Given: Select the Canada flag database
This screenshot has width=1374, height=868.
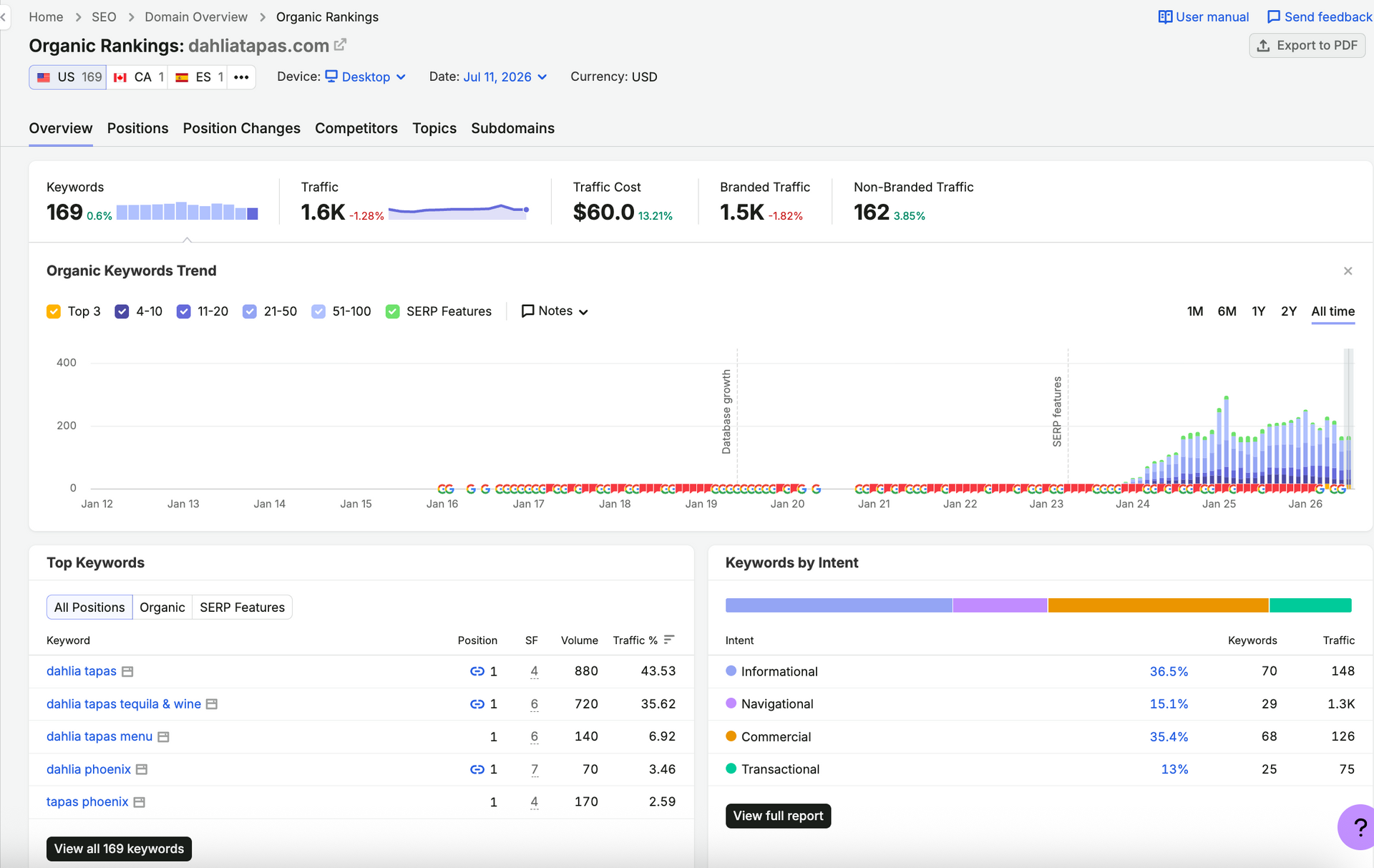Looking at the screenshot, I should [x=137, y=77].
